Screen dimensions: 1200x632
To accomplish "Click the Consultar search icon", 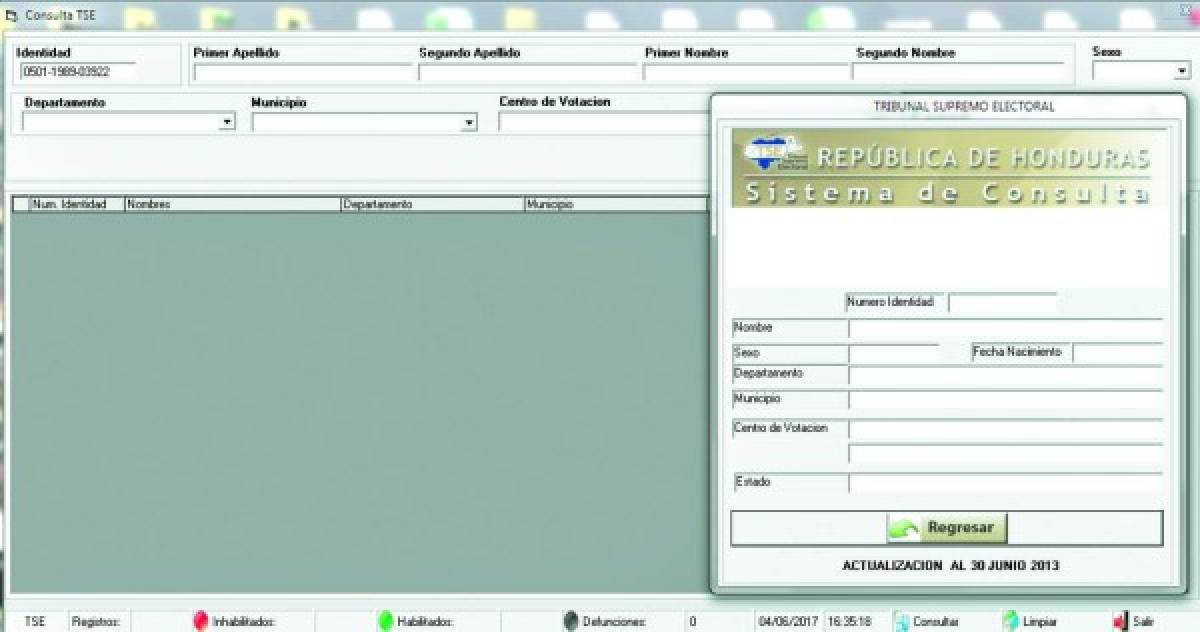I will pyautogui.click(x=900, y=621).
